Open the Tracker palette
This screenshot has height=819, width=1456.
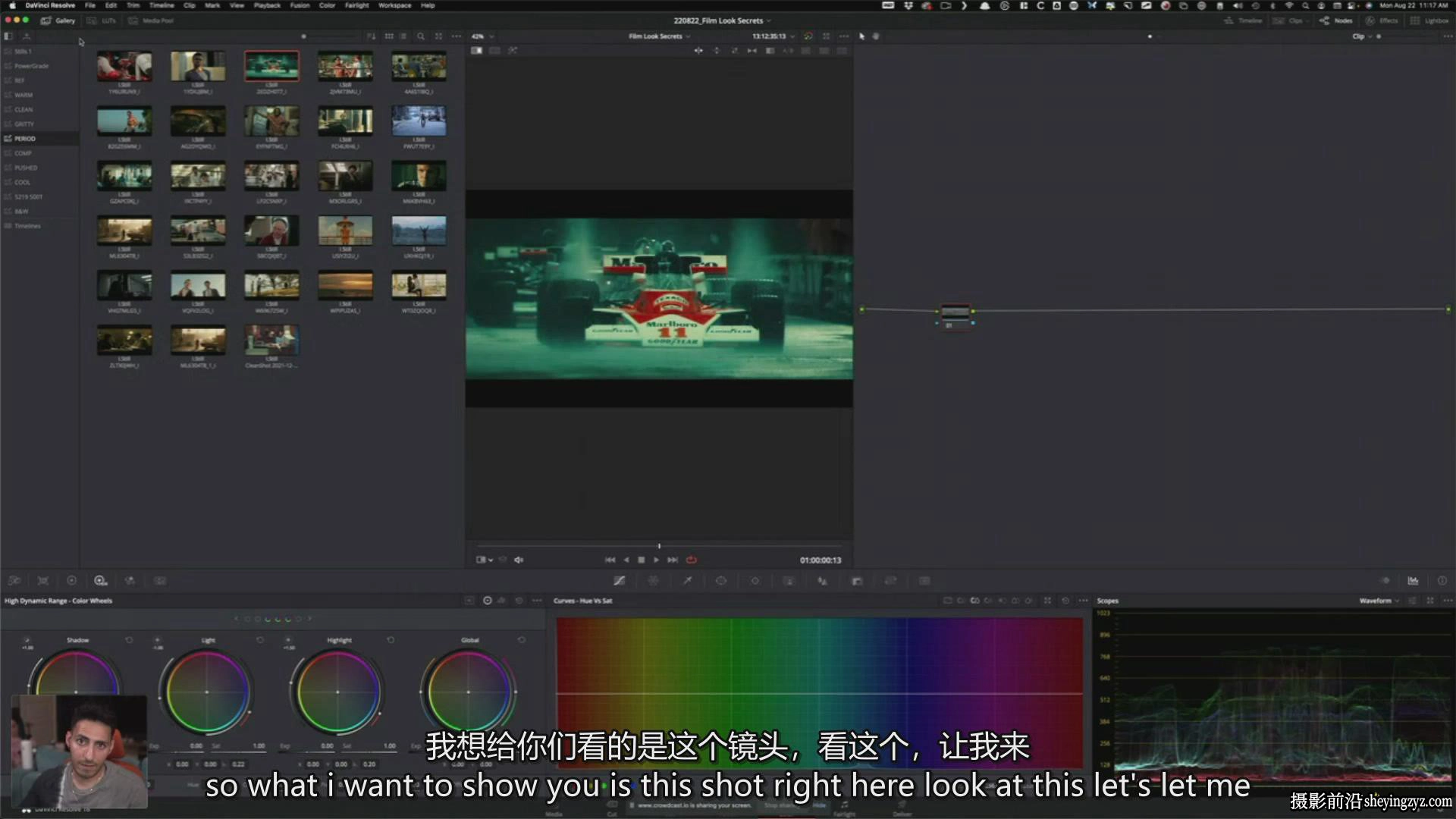coord(755,581)
